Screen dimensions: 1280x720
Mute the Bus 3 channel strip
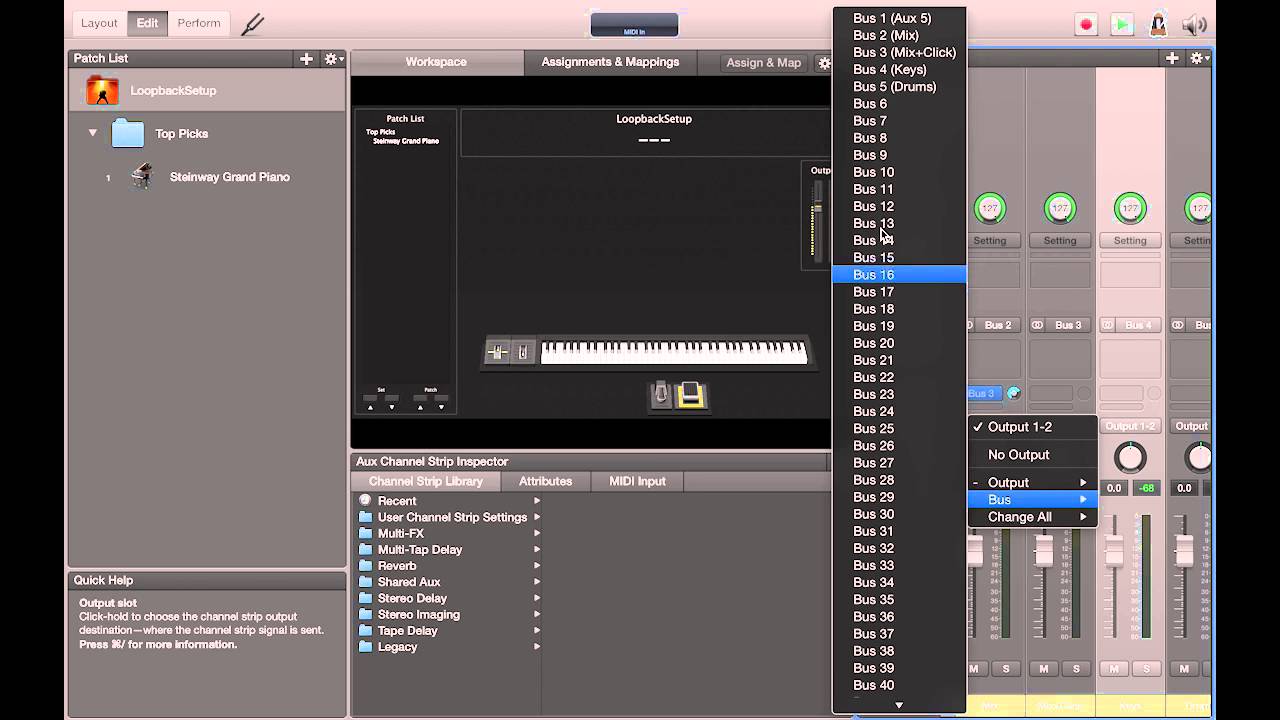(1044, 669)
